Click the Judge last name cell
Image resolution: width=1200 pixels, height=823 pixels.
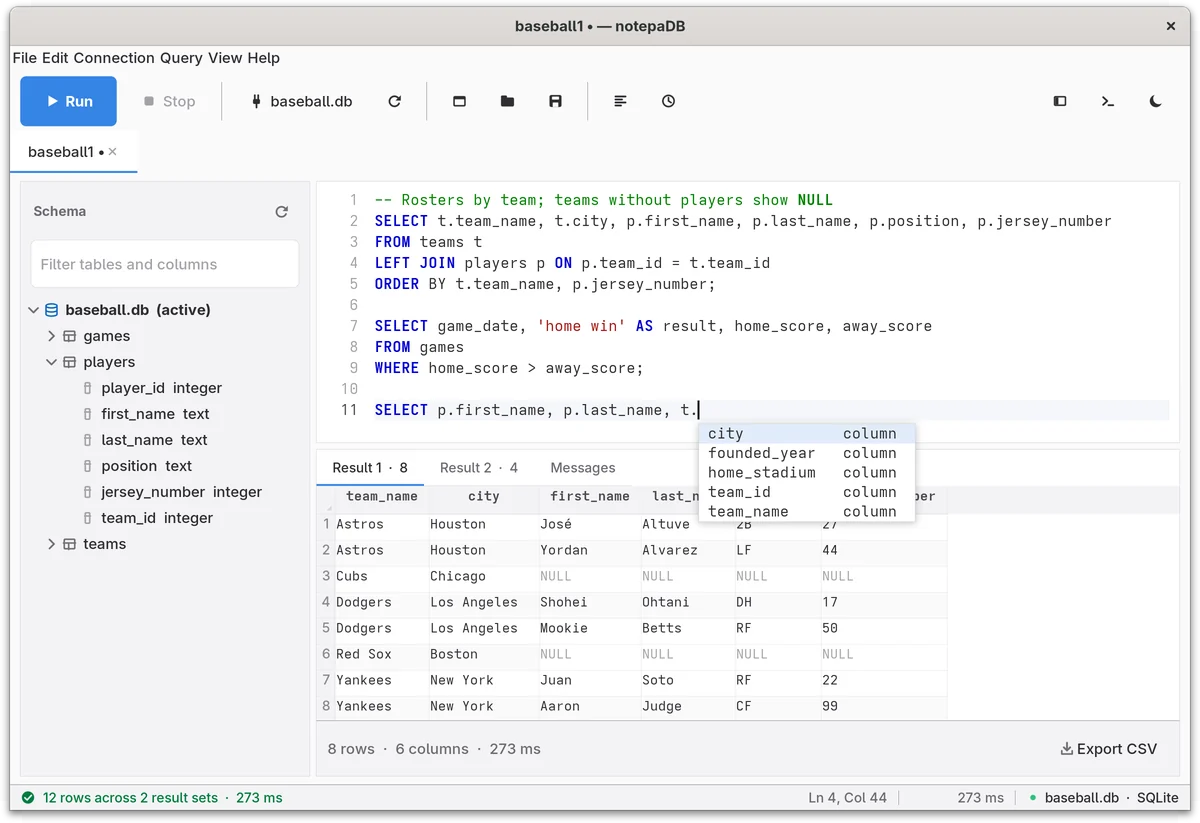tap(688, 706)
